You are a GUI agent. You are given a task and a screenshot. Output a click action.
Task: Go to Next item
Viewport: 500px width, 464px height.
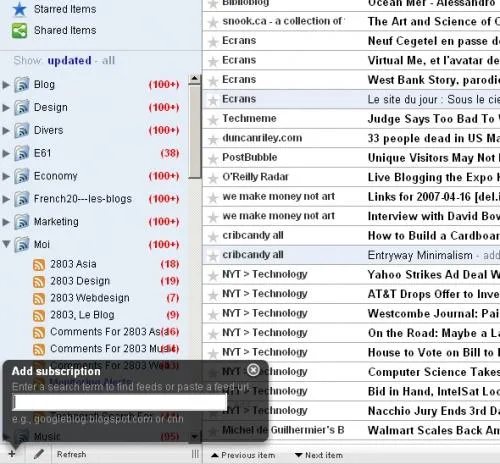pyautogui.click(x=319, y=455)
